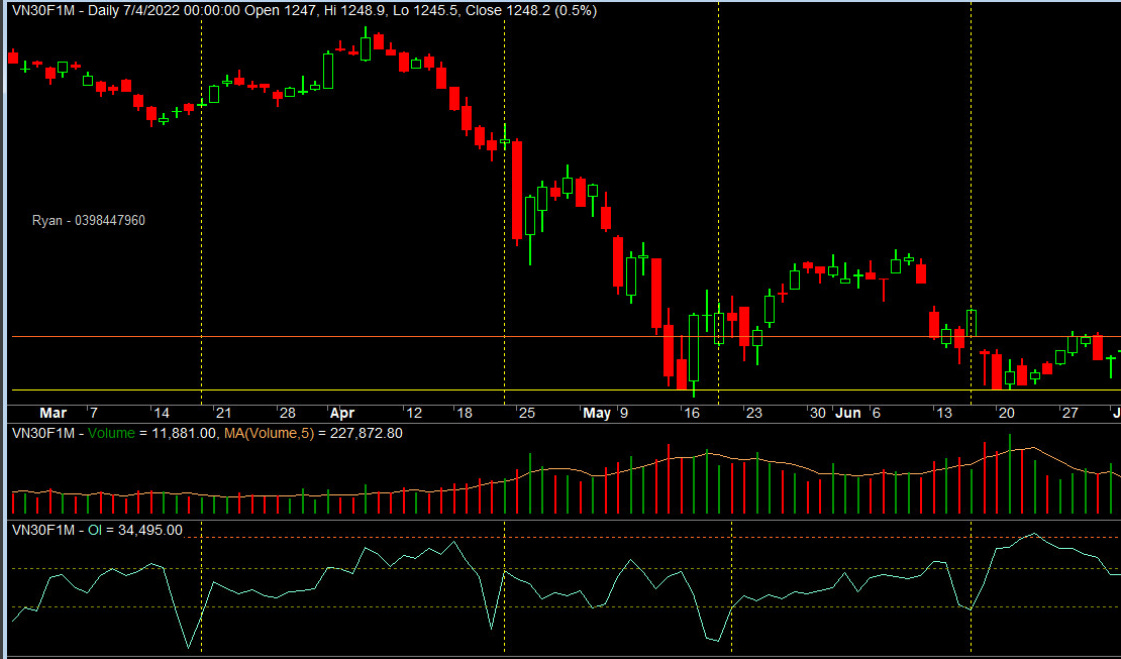Screen dimensions: 1121x659
Task: Click the VN30F1M Daily price chart title
Action: 304,11
